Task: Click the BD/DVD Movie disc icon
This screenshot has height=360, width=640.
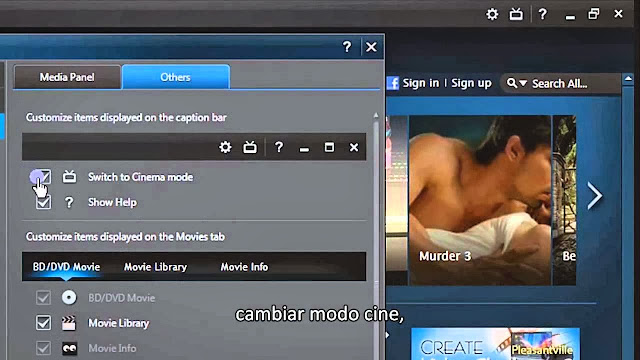Action: click(x=69, y=298)
